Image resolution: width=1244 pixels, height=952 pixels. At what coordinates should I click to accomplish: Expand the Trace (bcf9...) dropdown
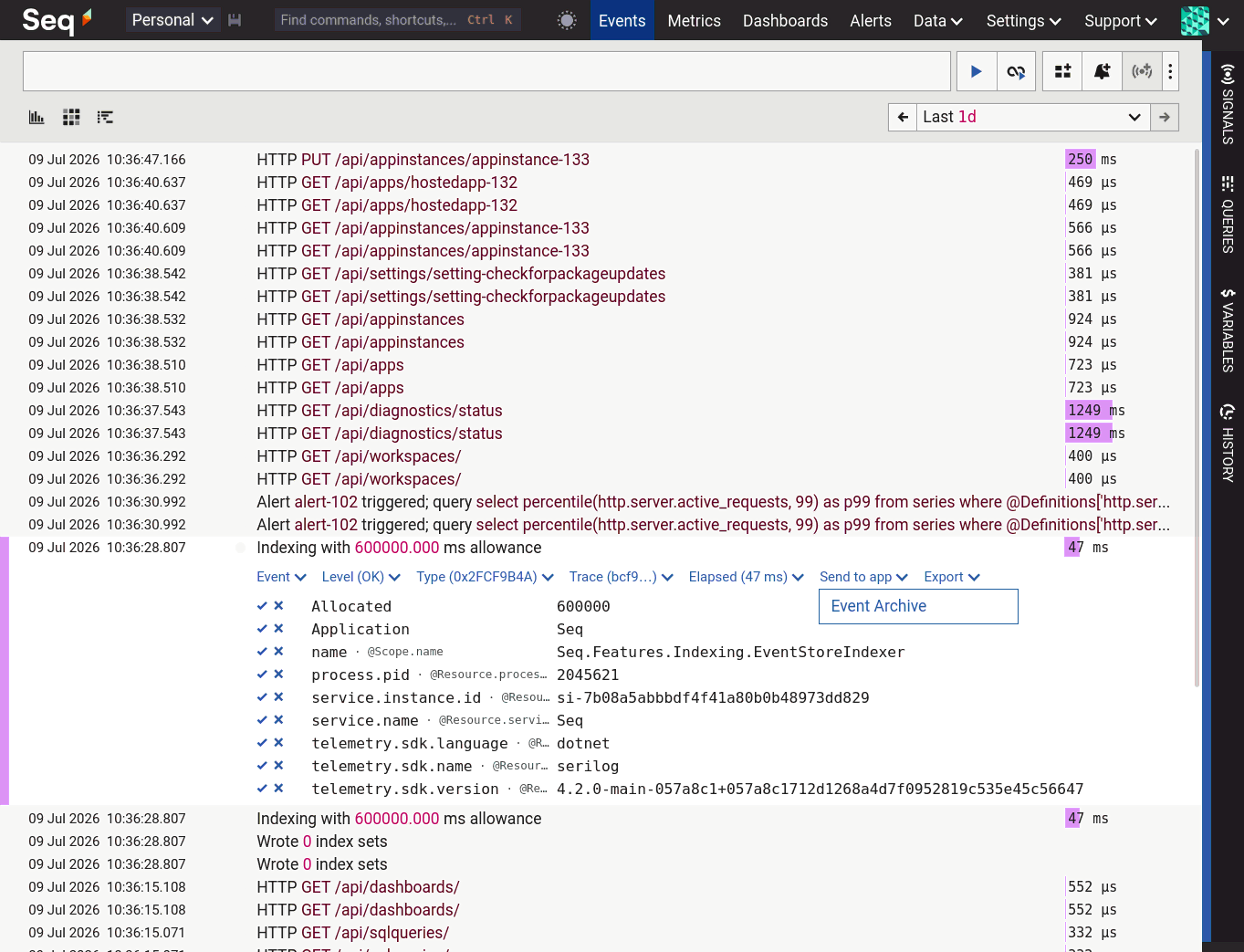[622, 577]
